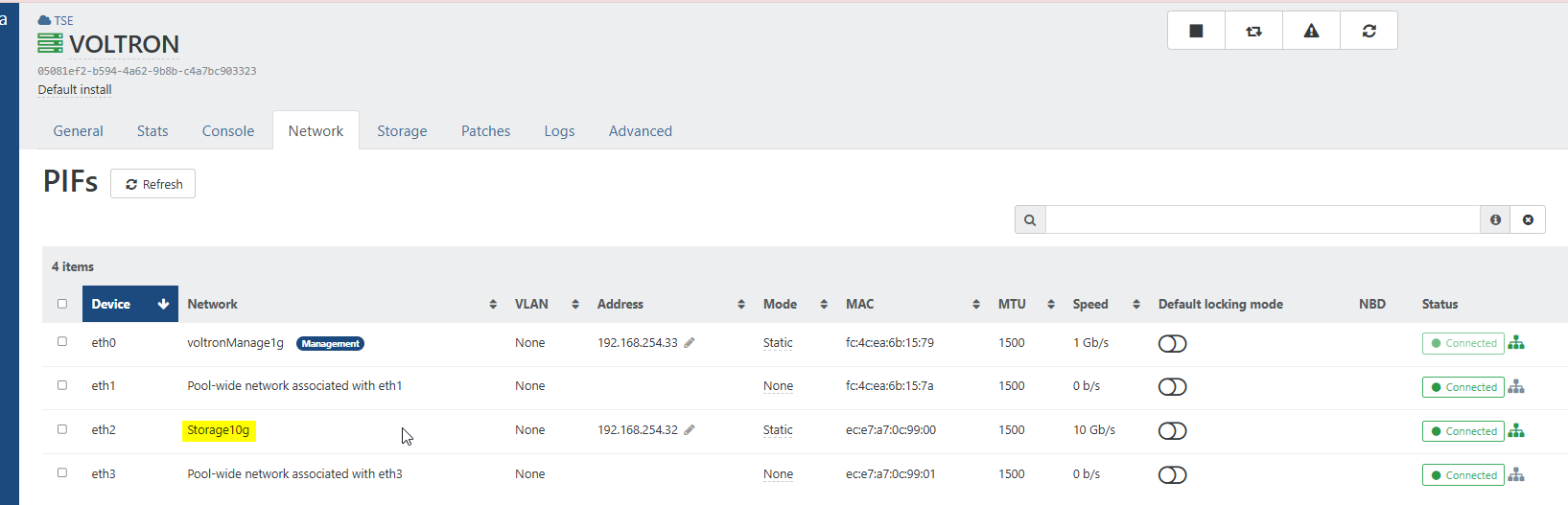Open the eth1 Mode None dropdown

point(778,386)
